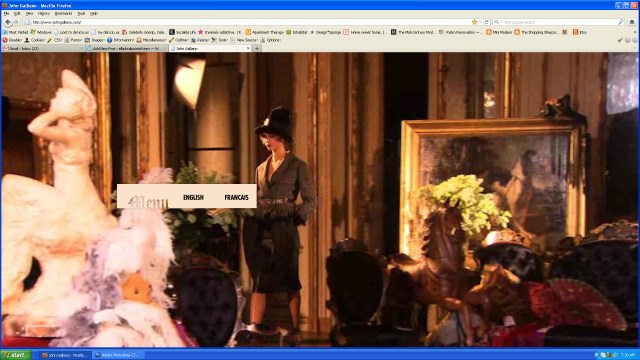Open the Celebrity Gossip bookmark
Image resolution: width=640 pixels, height=360 pixels.
click(x=144, y=32)
